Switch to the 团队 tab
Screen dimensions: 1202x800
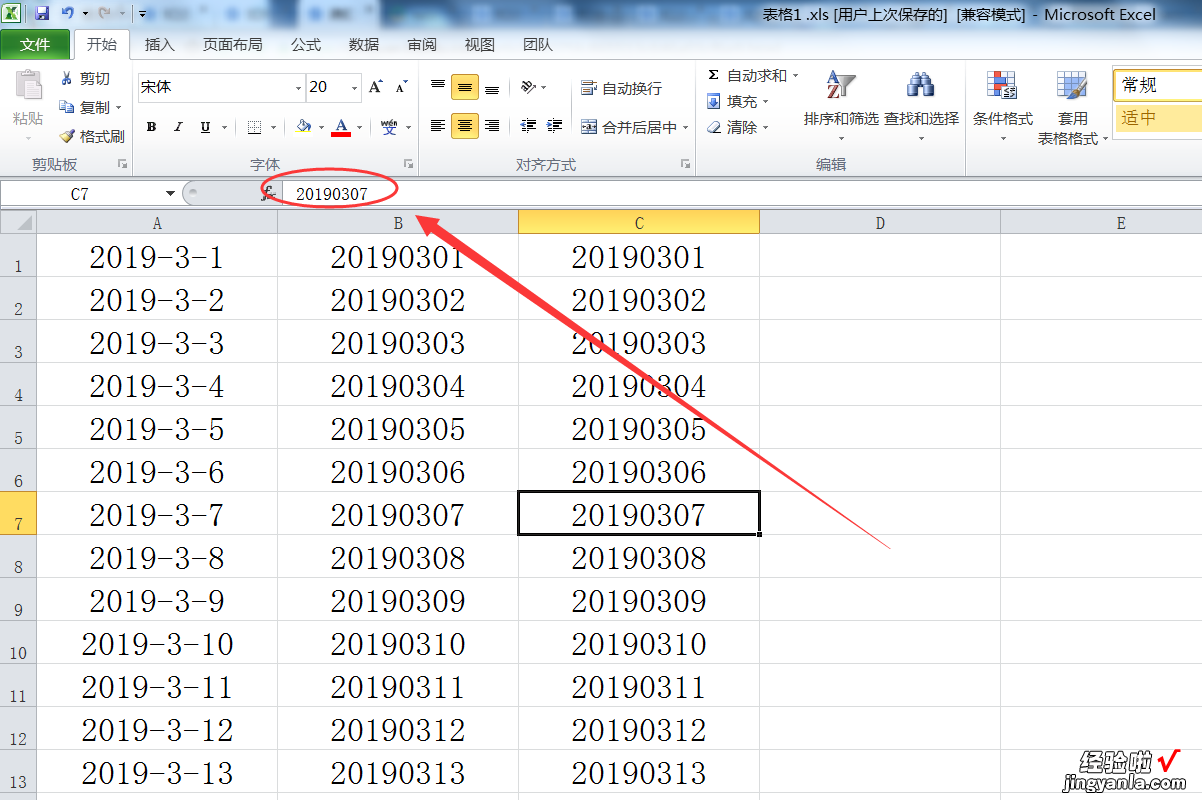[x=538, y=45]
